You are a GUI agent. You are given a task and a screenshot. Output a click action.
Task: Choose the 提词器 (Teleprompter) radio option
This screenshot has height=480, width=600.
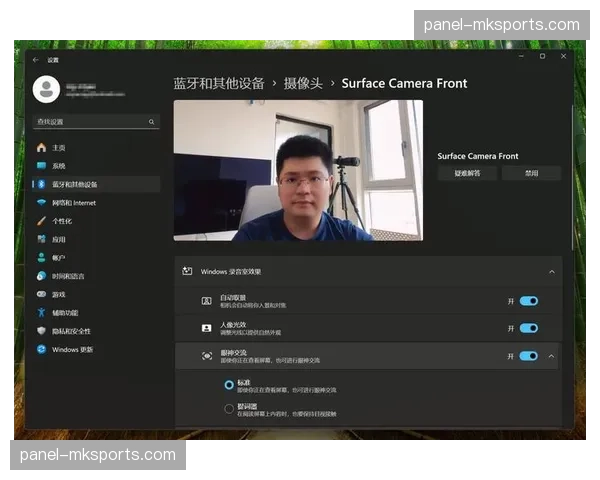click(x=229, y=408)
